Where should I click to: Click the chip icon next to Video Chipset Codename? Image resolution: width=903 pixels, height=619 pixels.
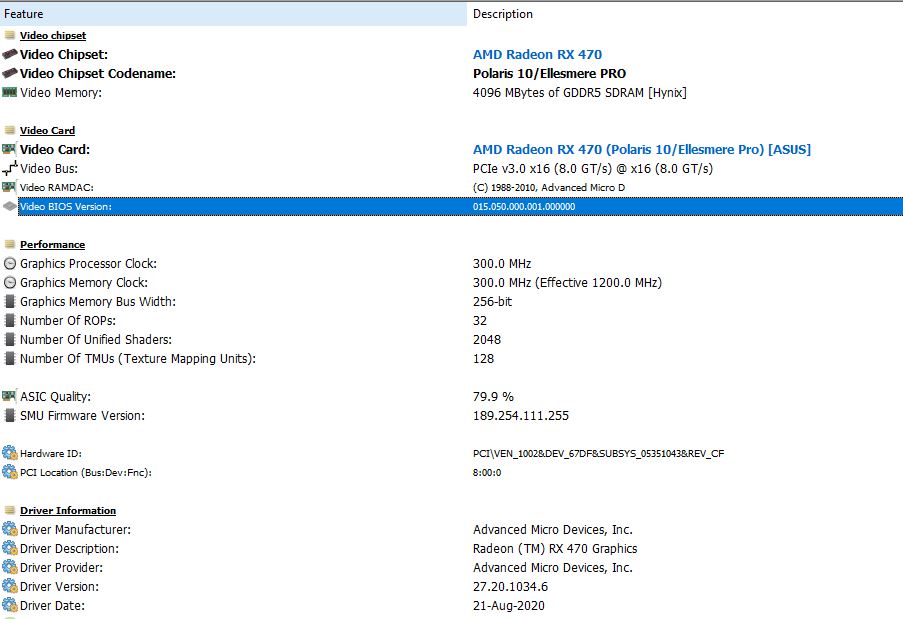[9, 73]
